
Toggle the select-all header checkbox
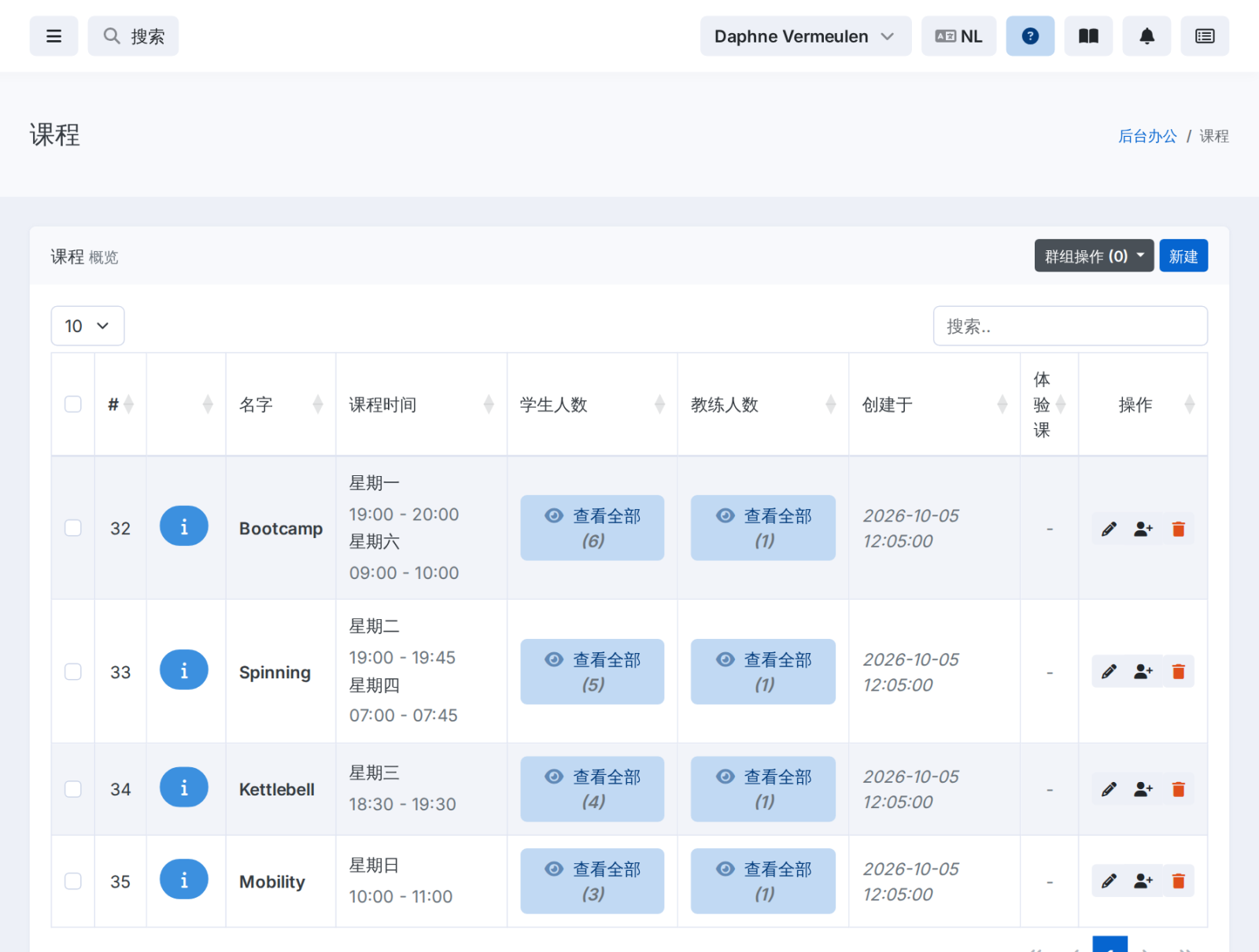click(73, 404)
